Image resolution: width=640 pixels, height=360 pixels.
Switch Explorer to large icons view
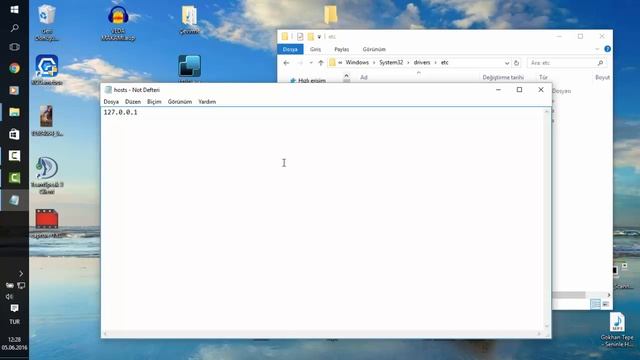pos(605,304)
